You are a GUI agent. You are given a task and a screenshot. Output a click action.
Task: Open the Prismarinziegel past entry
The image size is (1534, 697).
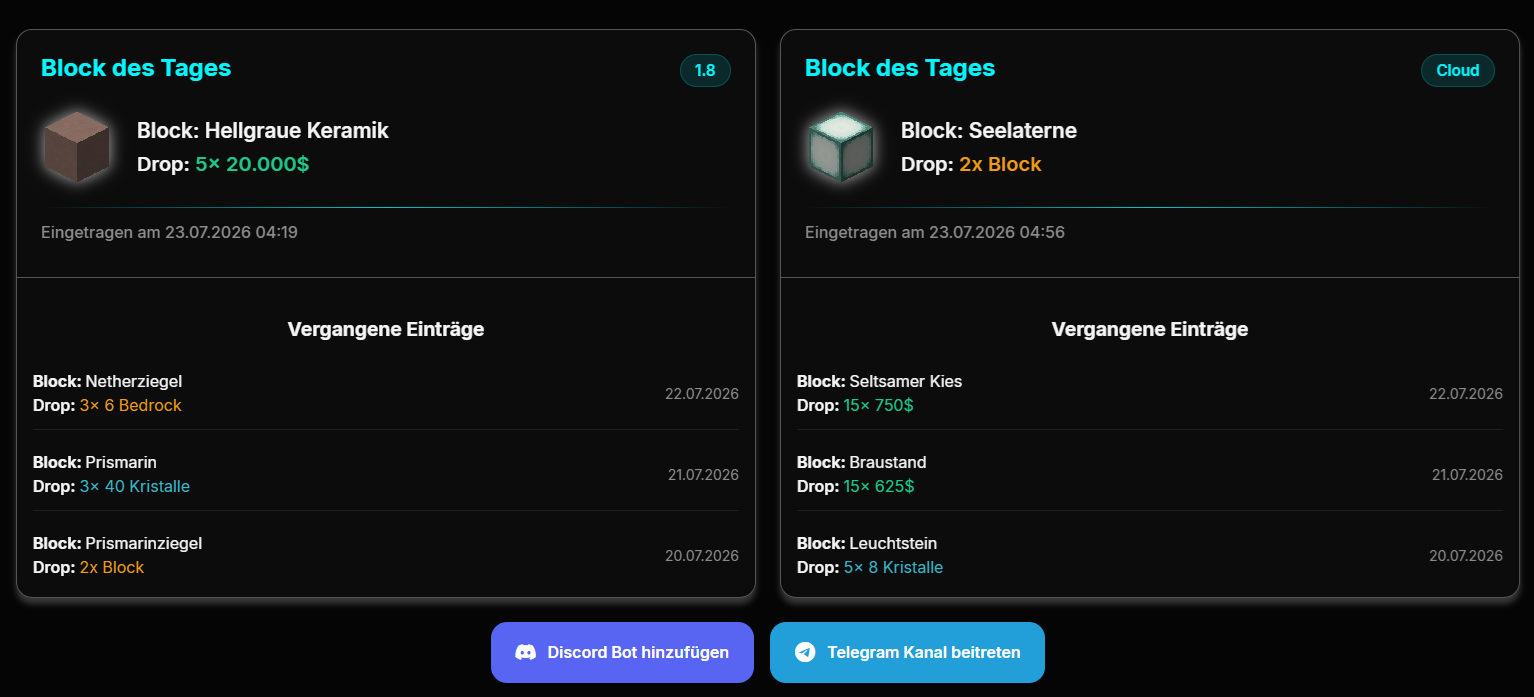(x=386, y=555)
